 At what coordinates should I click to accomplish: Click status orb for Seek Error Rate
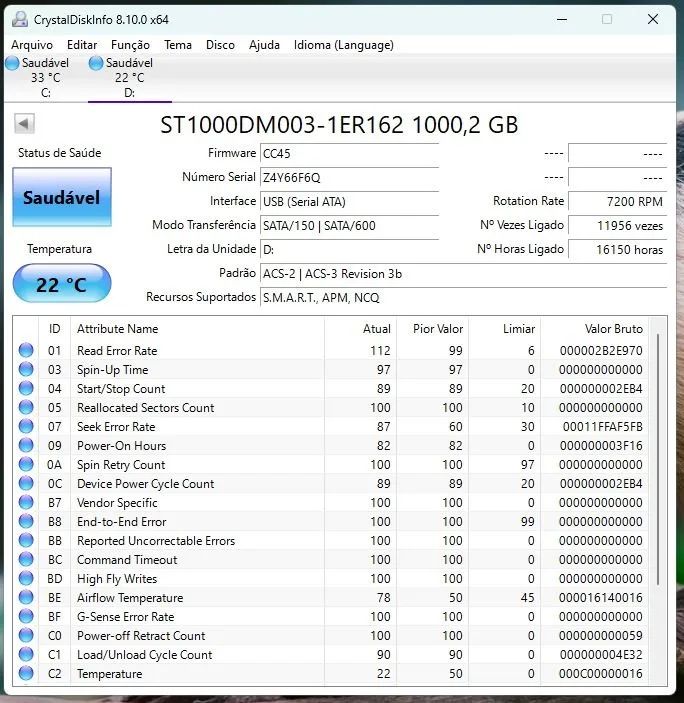(26, 426)
